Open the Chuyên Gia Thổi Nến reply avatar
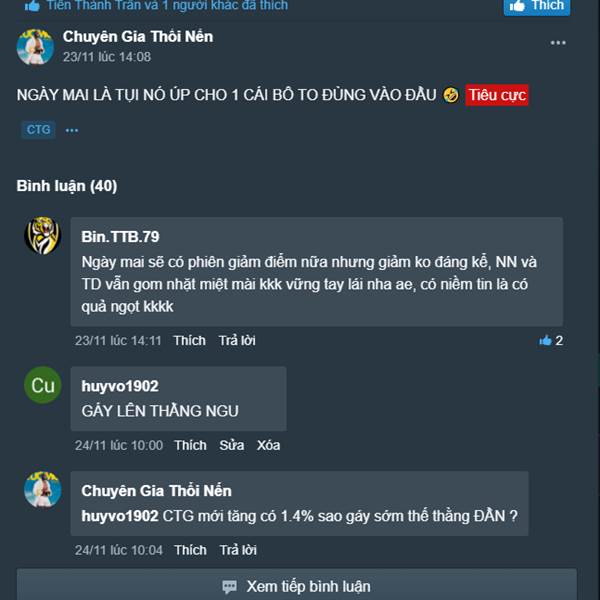This screenshot has height=600, width=600. point(42,489)
